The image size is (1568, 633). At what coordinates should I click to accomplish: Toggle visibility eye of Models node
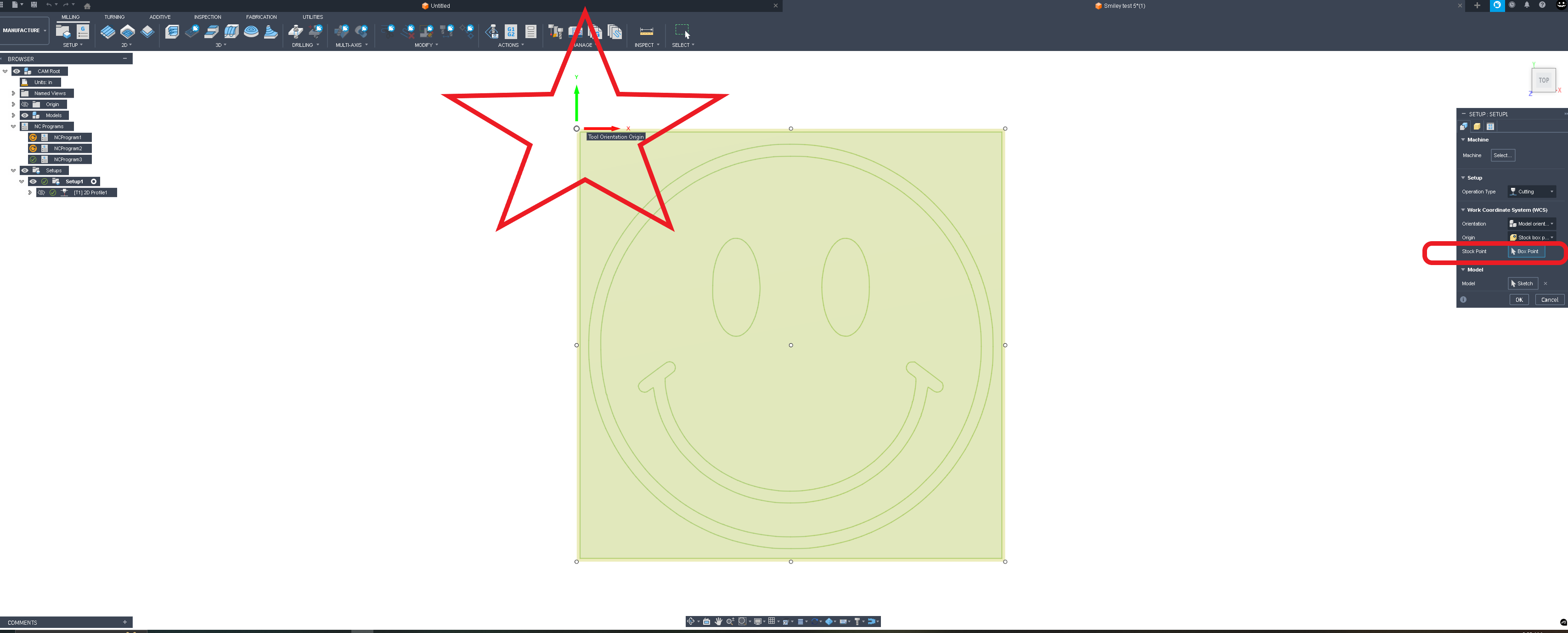[x=25, y=116]
